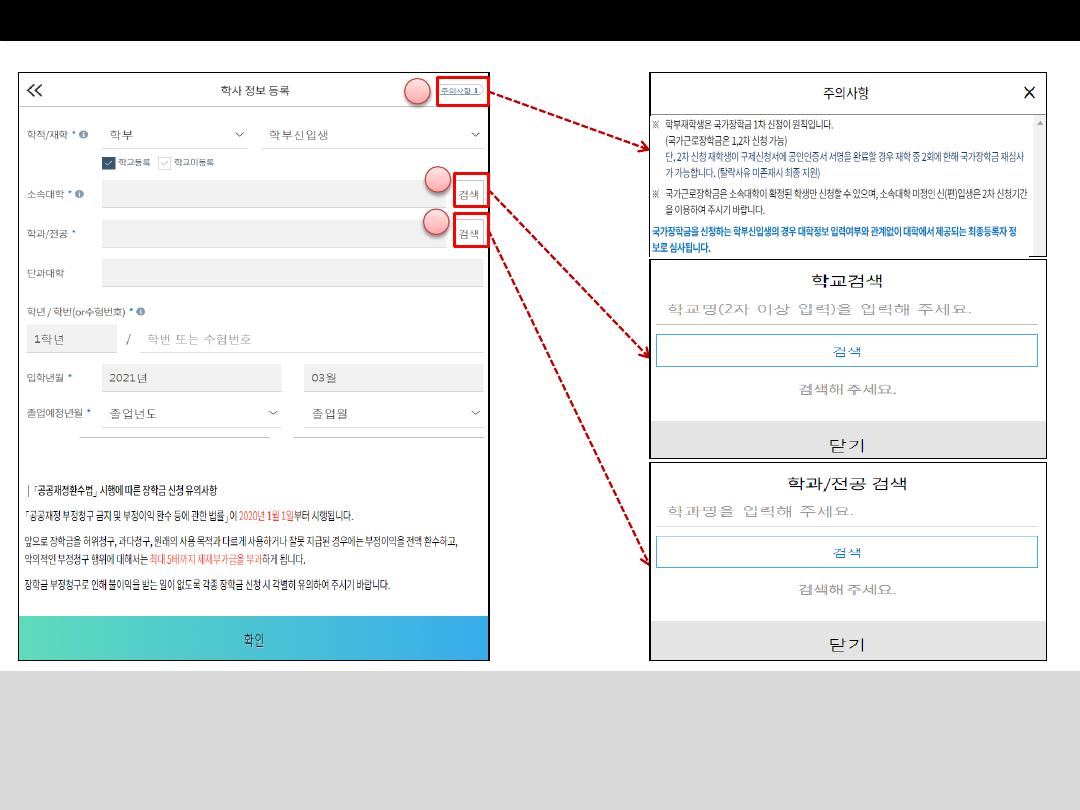Check the 학교등록 checkbox
This screenshot has height=810, width=1080.
coord(109,162)
